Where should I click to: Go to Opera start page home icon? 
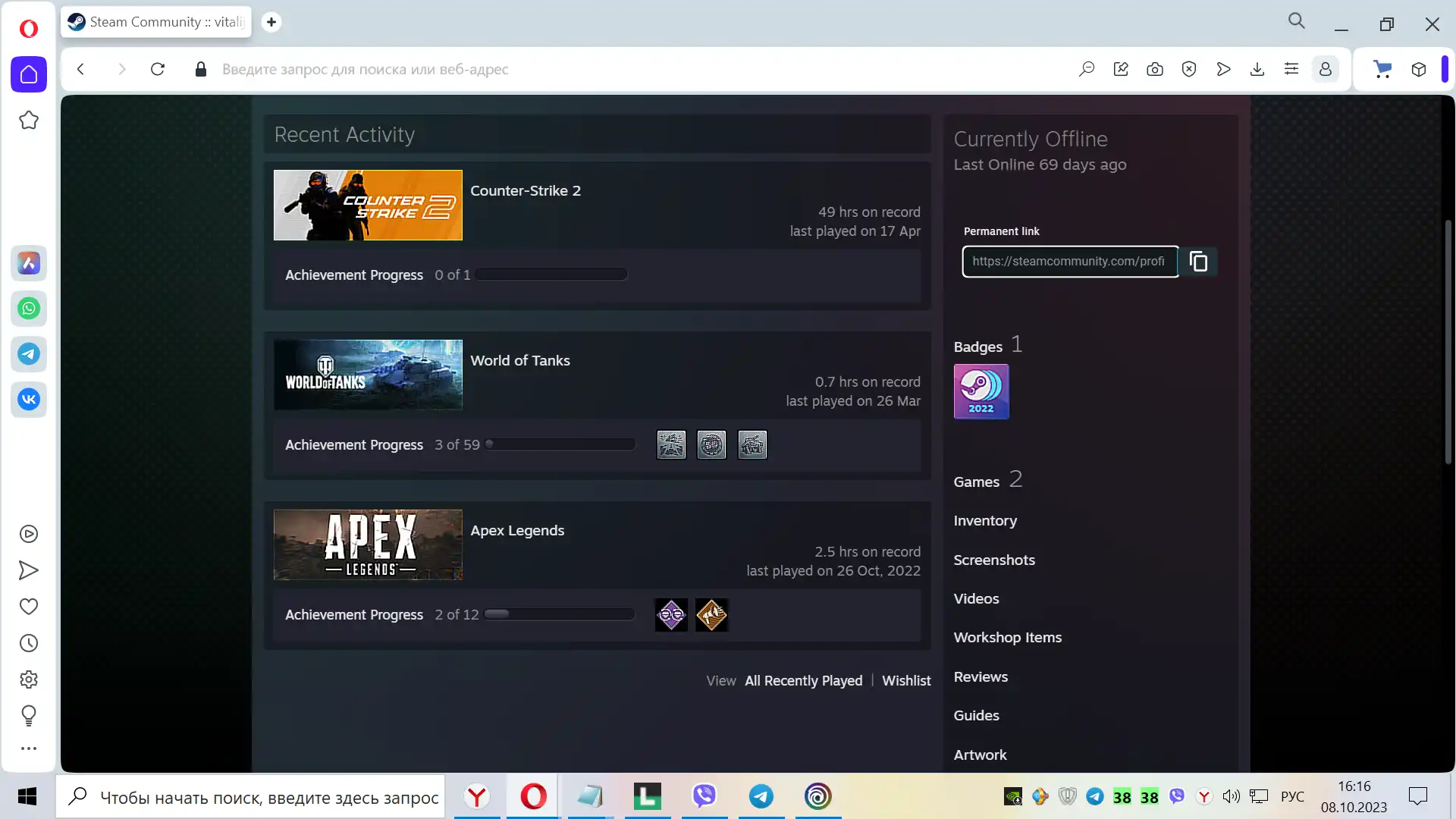point(29,74)
